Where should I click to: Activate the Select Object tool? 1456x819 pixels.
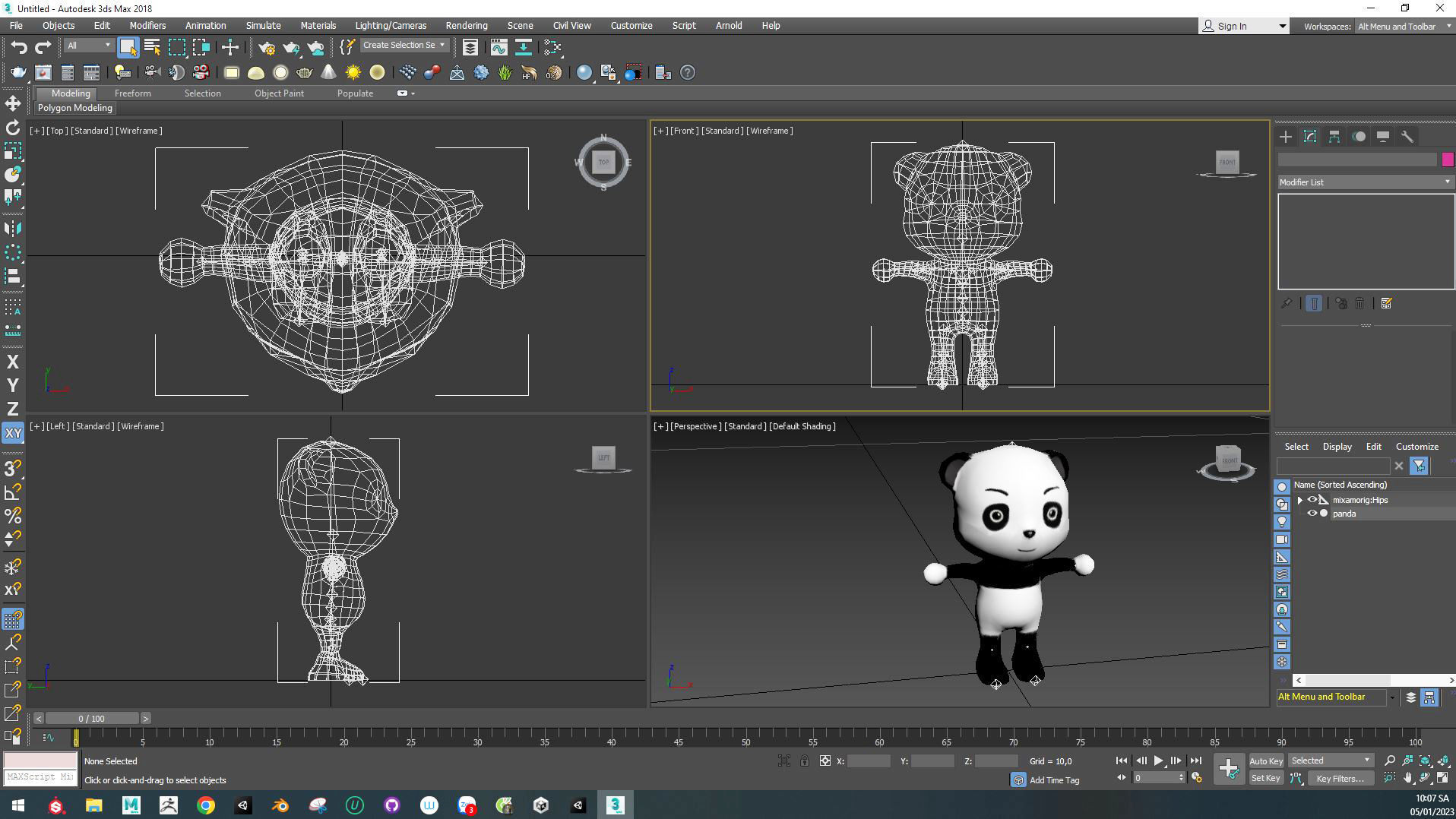(128, 47)
